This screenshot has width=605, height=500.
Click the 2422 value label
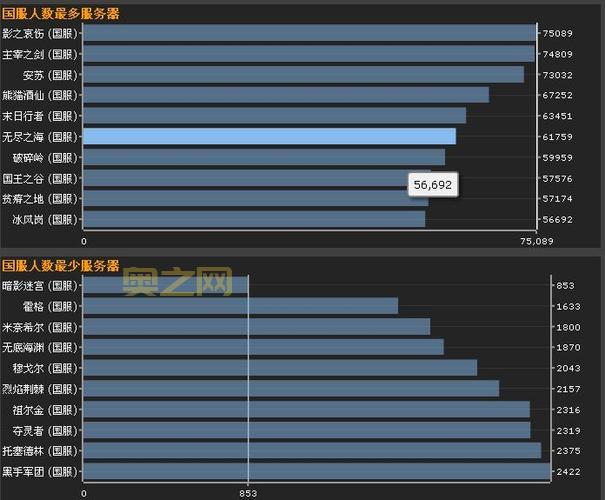(x=568, y=471)
